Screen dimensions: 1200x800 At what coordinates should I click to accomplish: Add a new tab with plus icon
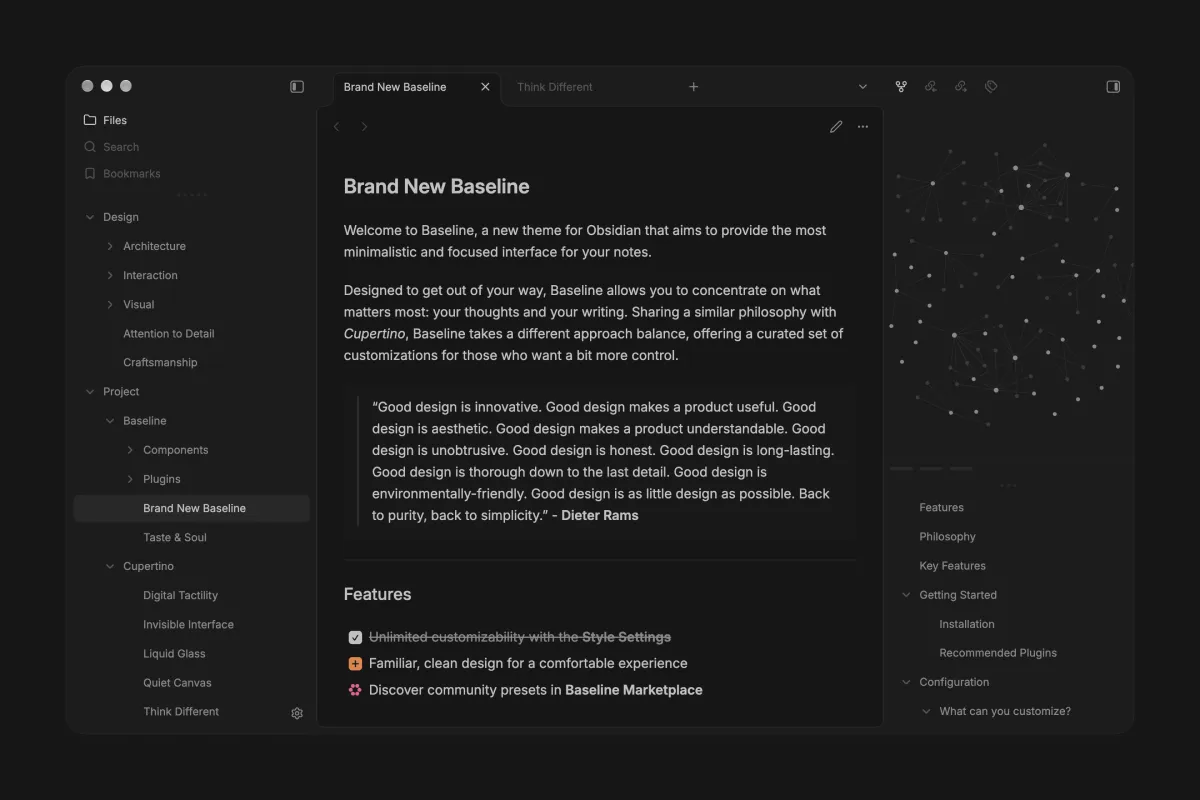(694, 87)
